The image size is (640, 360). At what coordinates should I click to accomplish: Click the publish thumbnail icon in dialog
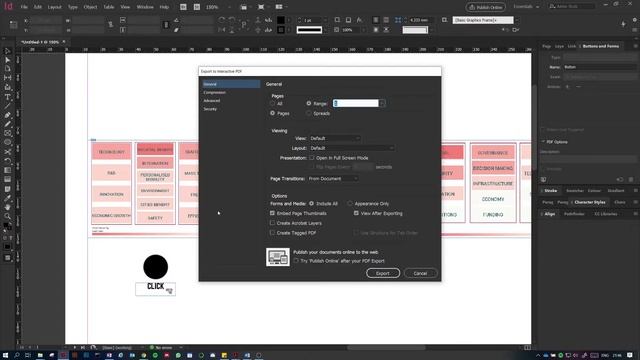(x=278, y=257)
